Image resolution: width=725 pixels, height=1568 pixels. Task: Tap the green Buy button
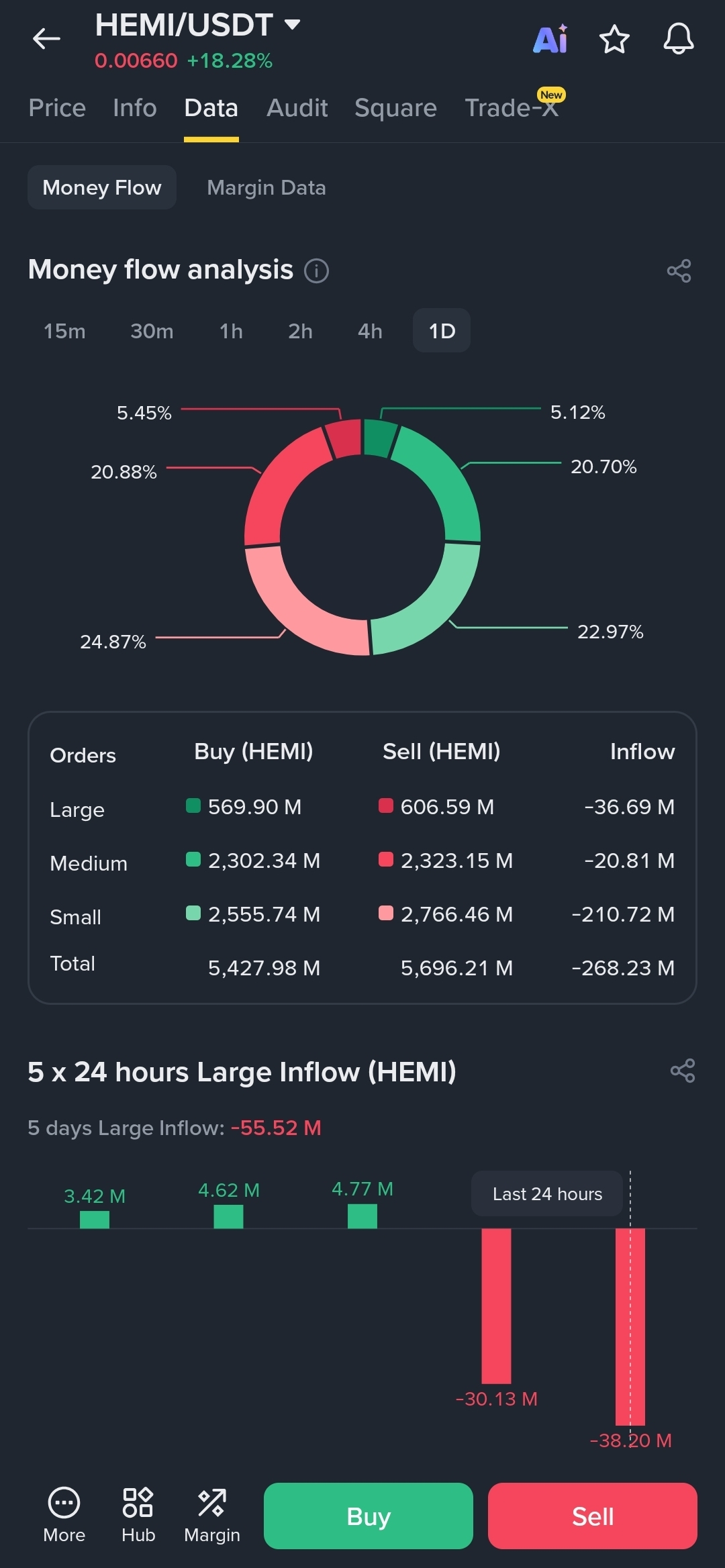point(369,1516)
